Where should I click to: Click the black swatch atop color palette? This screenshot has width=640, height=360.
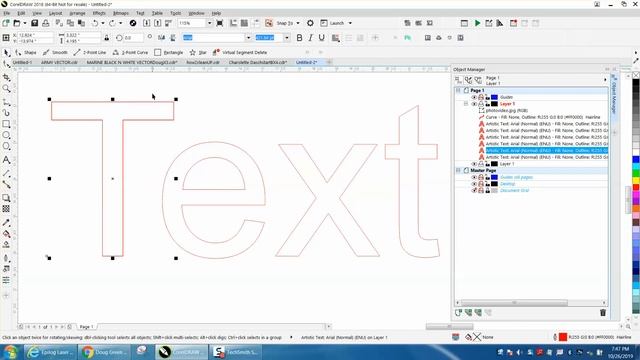pos(636,83)
